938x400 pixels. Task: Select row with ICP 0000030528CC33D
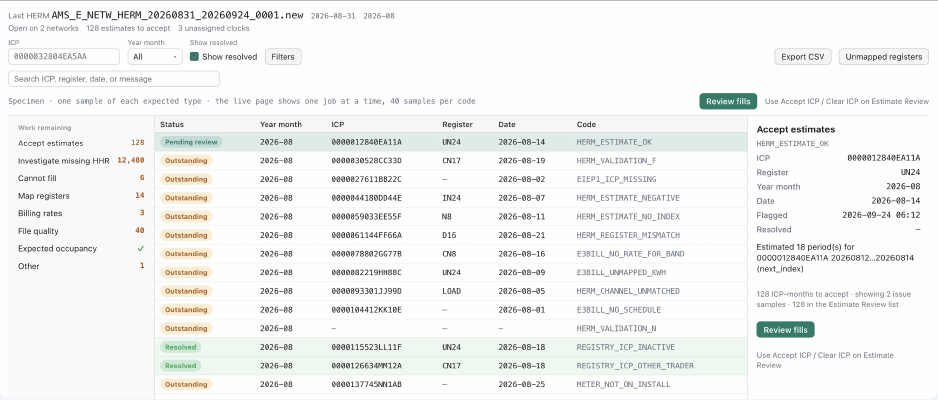click(451, 161)
